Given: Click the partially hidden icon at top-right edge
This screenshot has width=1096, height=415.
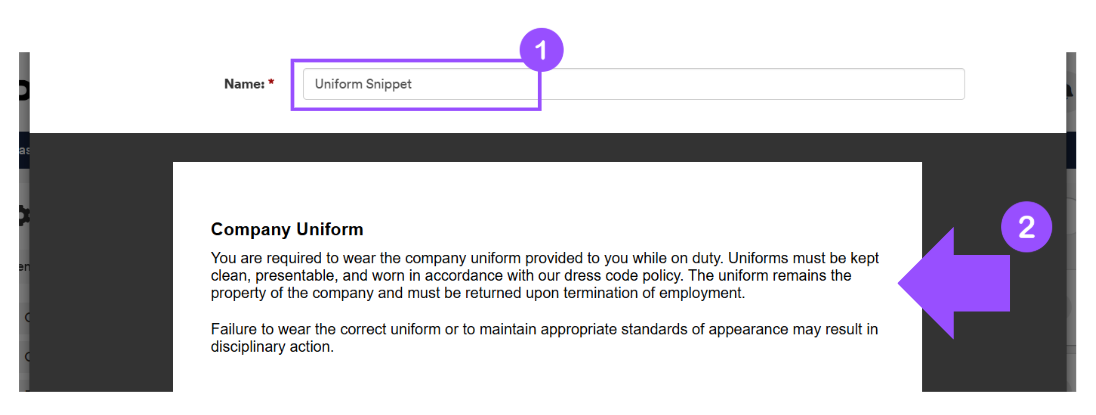Looking at the screenshot, I should point(1070,91).
